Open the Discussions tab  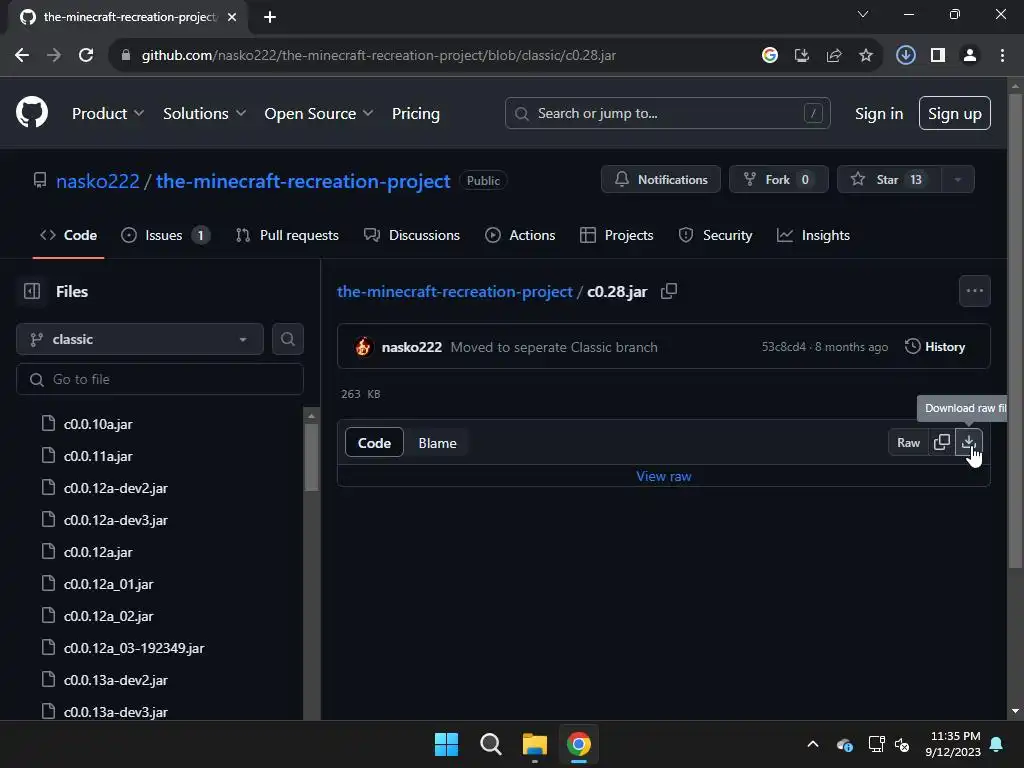click(x=412, y=235)
